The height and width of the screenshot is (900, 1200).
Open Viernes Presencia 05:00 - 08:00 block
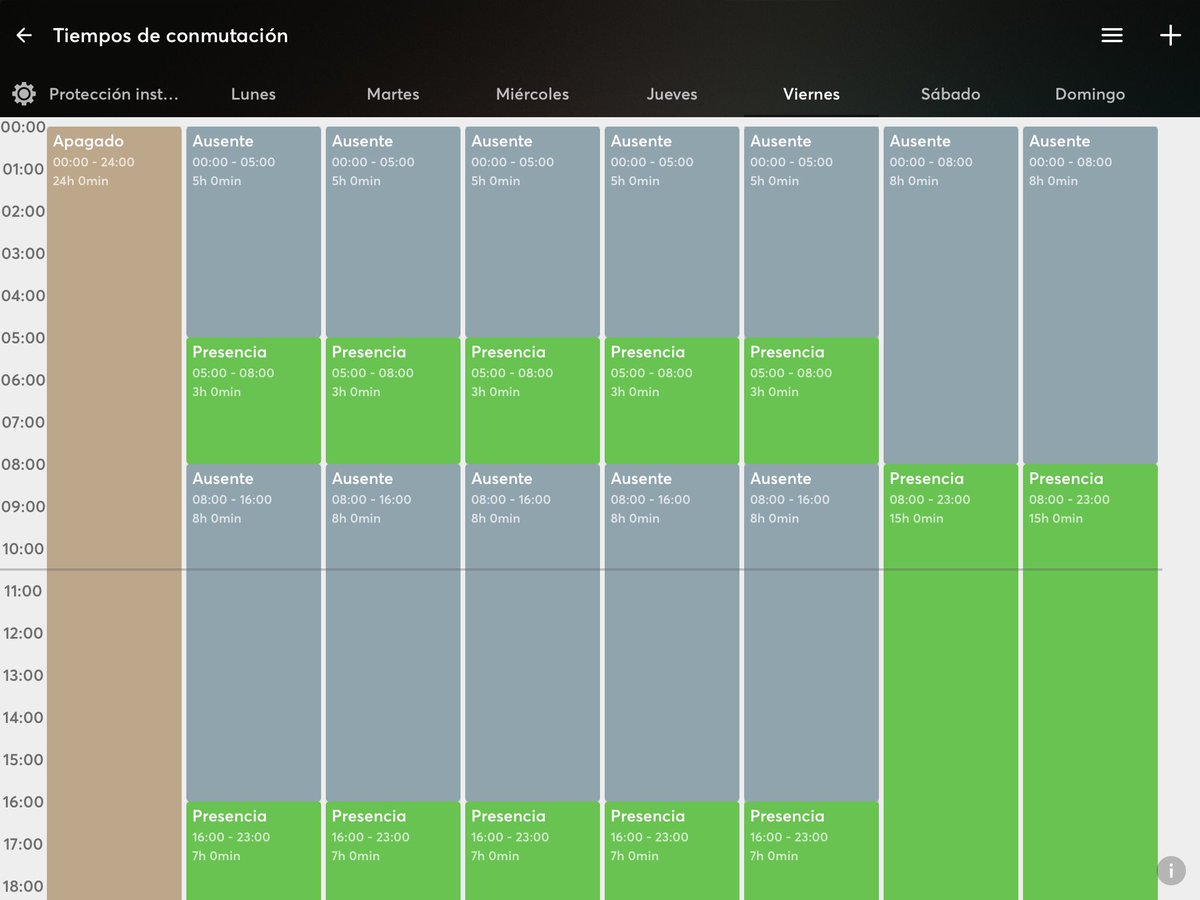coord(812,401)
